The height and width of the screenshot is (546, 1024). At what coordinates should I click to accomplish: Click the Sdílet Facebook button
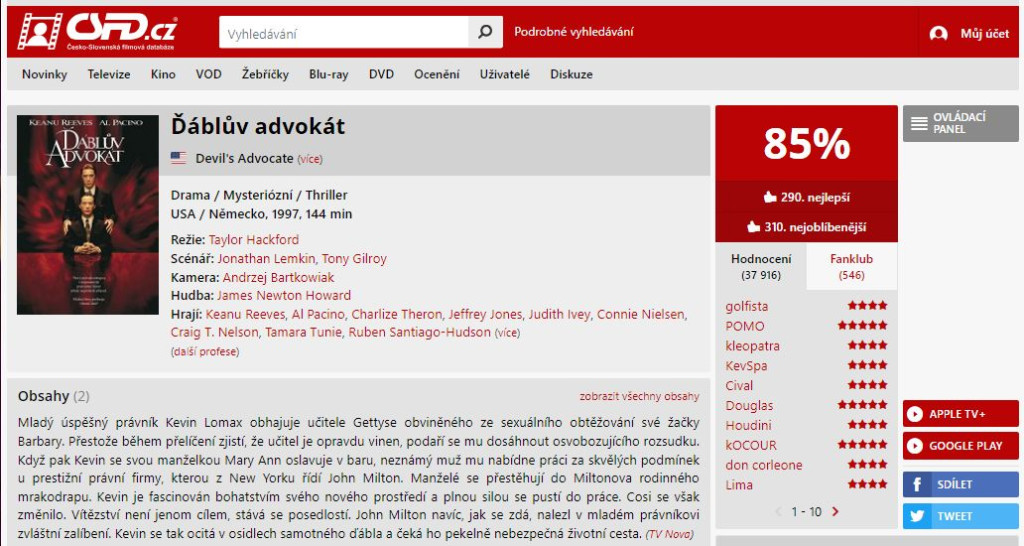[961, 485]
